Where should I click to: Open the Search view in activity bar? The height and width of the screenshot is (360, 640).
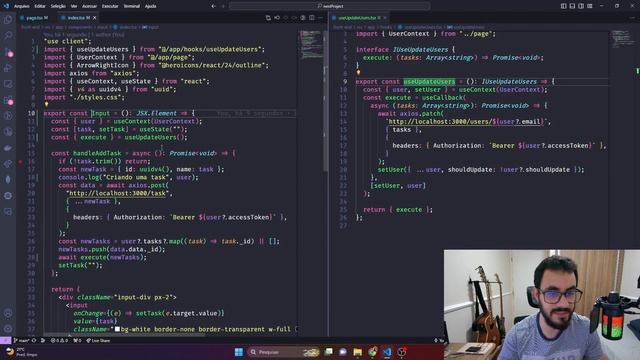[x=8, y=36]
